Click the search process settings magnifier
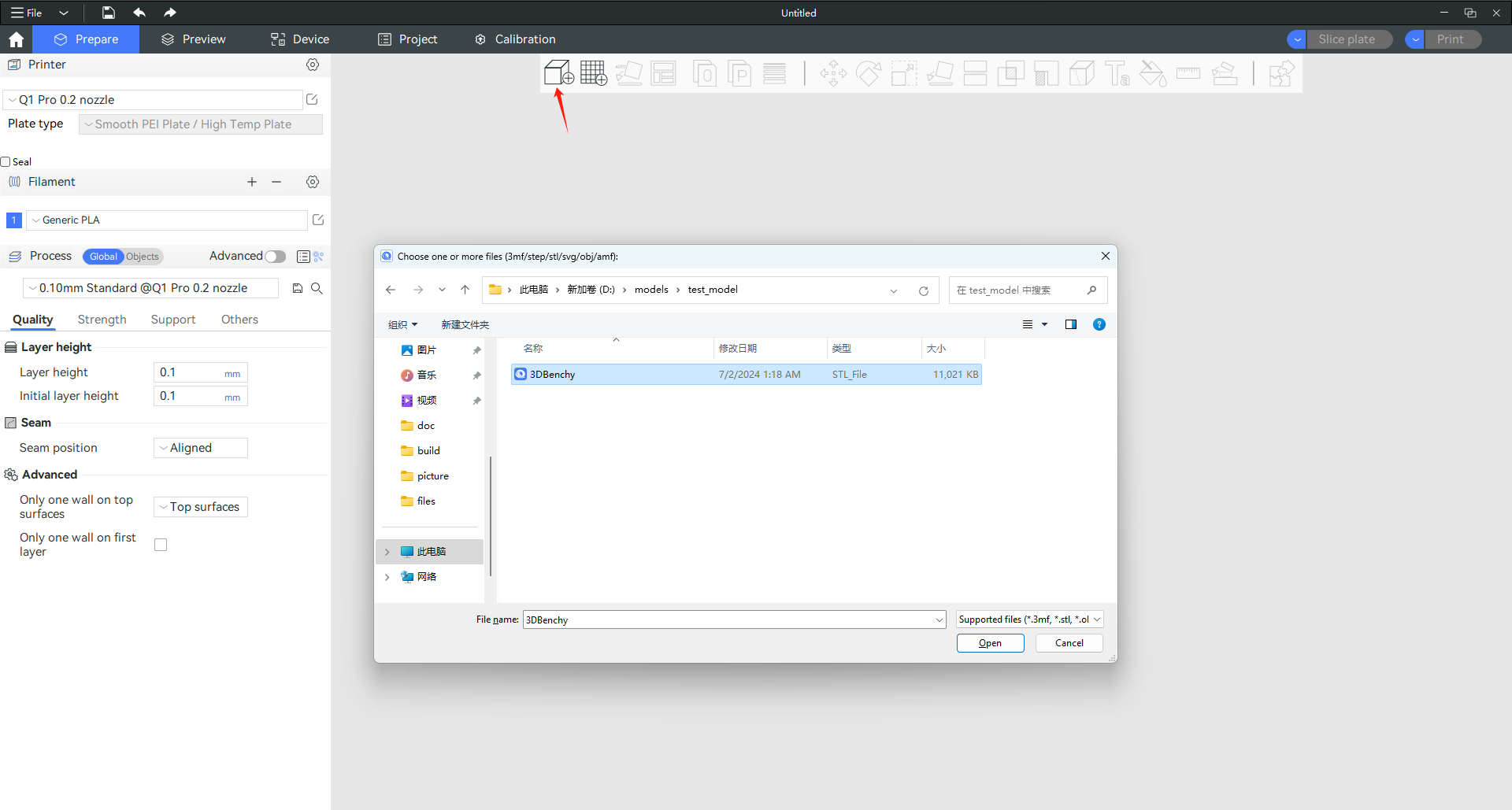The height and width of the screenshot is (810, 1512). pyautogui.click(x=317, y=288)
